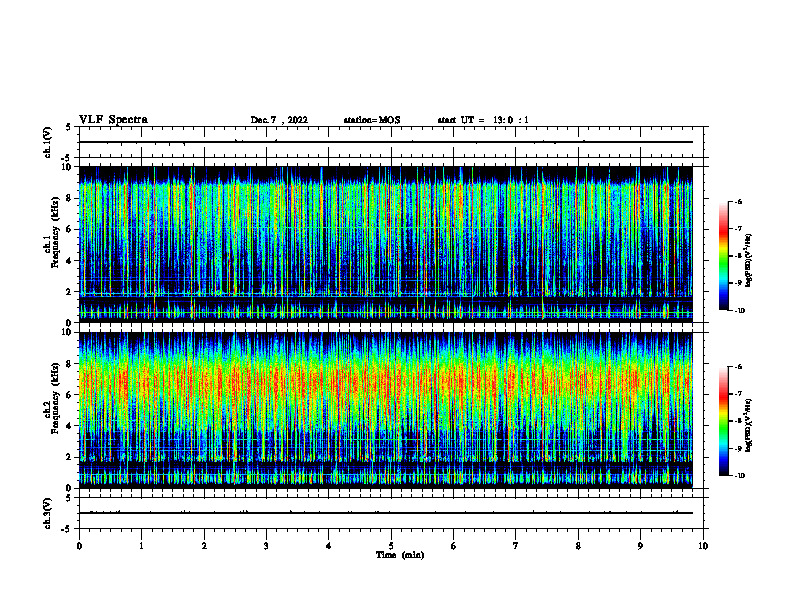
Task: Click the "start UT = 13: 0 : 1" text
Action: (483, 120)
